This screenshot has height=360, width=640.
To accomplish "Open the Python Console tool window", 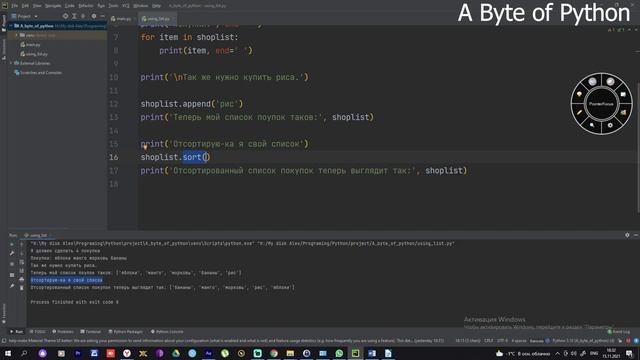I will click(167, 332).
